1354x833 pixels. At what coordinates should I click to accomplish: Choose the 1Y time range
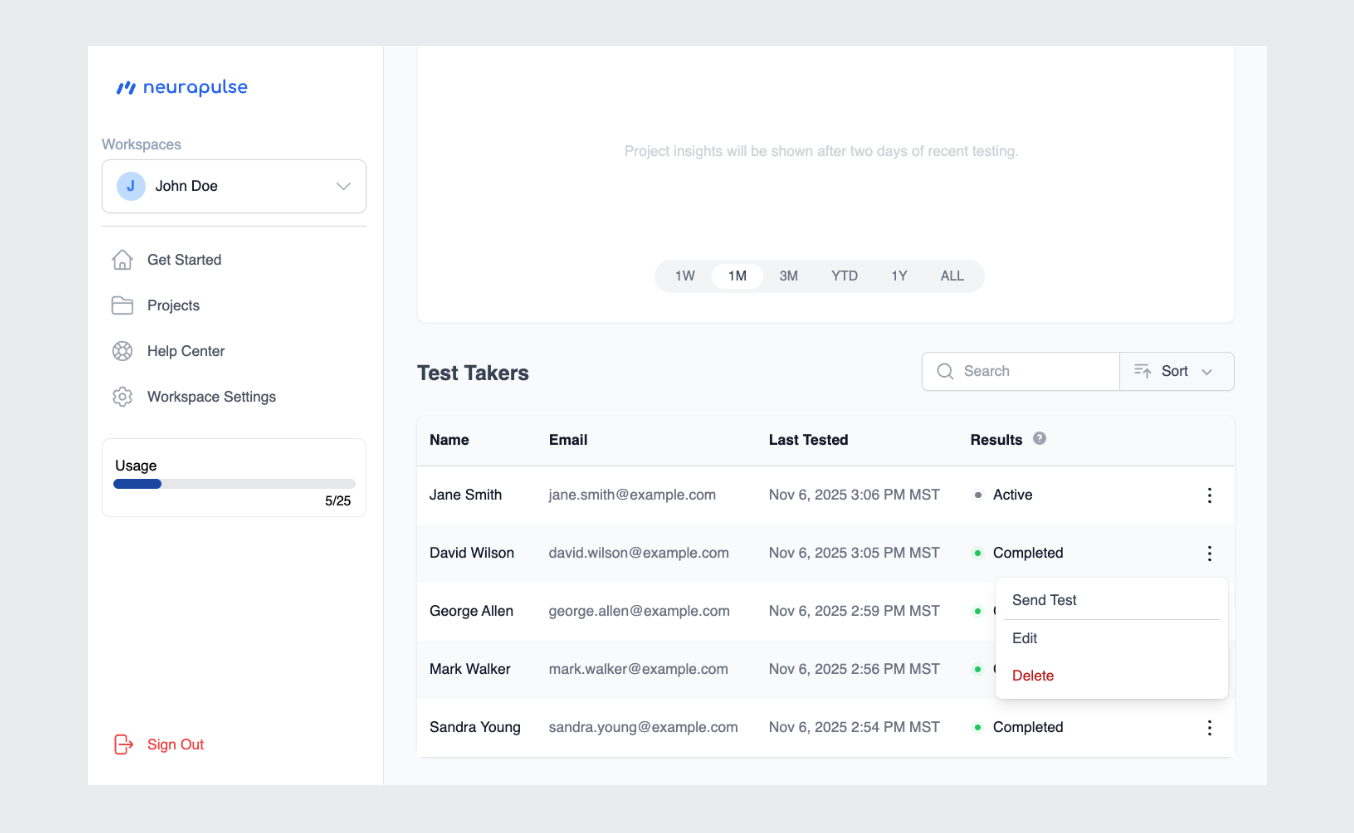coord(899,276)
